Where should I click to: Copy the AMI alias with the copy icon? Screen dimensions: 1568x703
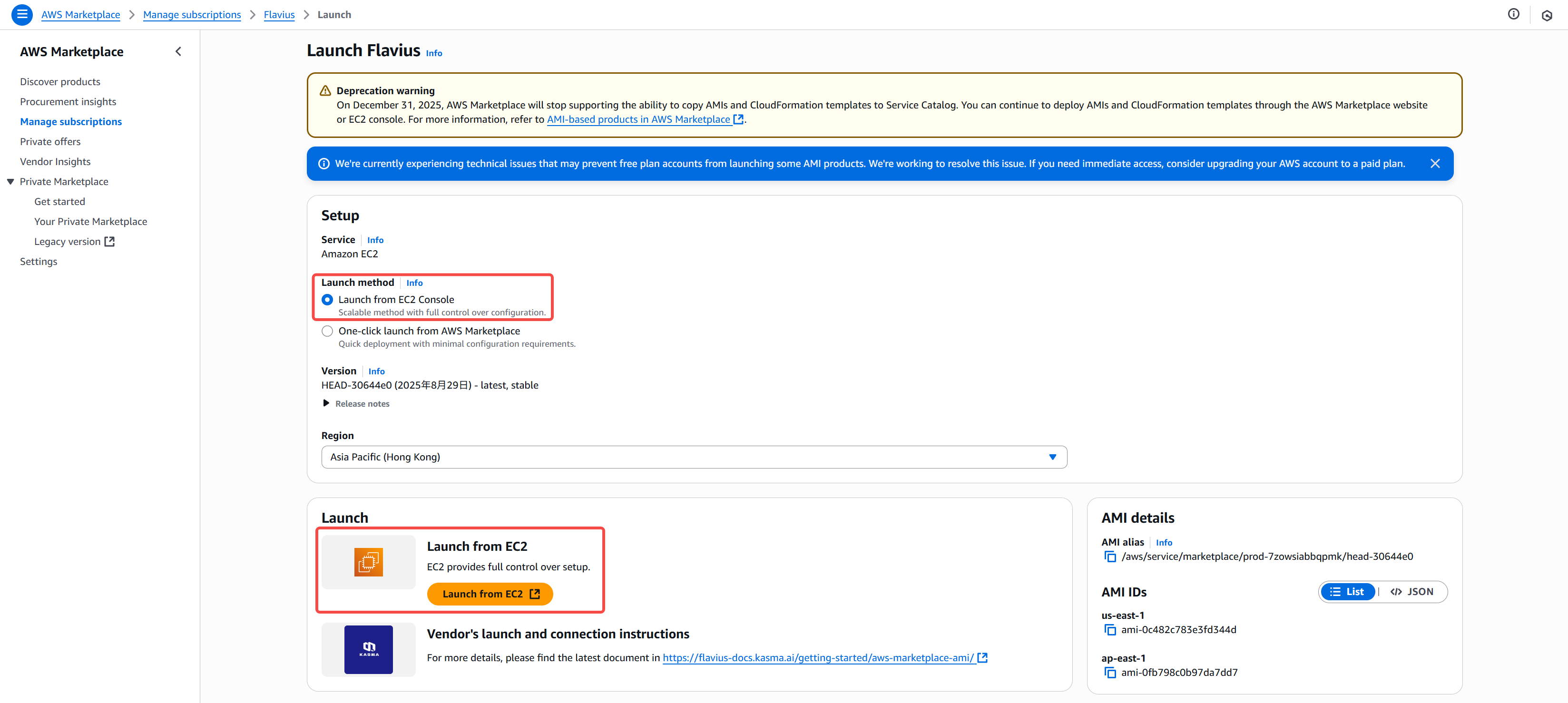(x=1110, y=557)
